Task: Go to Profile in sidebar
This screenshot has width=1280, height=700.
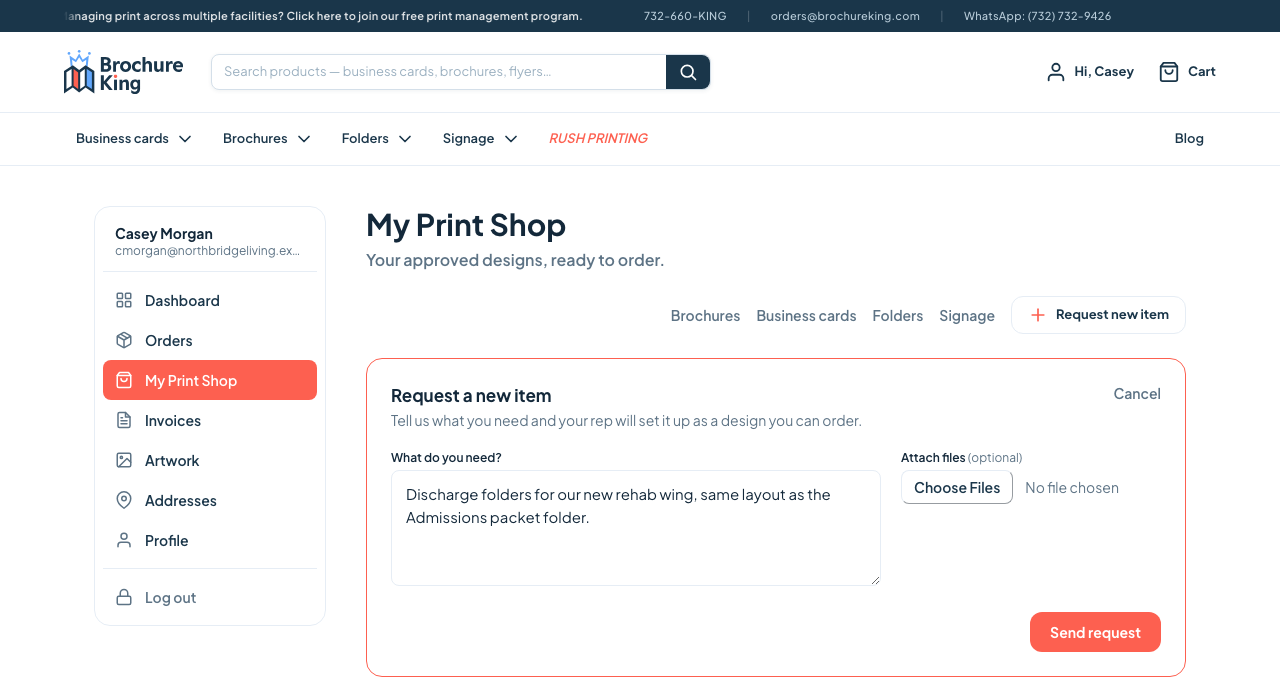Action: pos(210,540)
